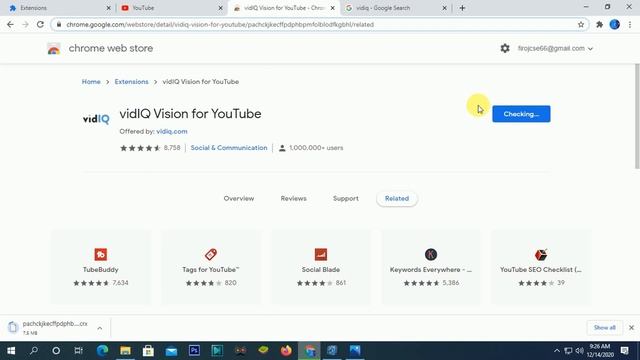Open Task View on taskbar
This screenshot has width=640, height=360.
pos(79,350)
